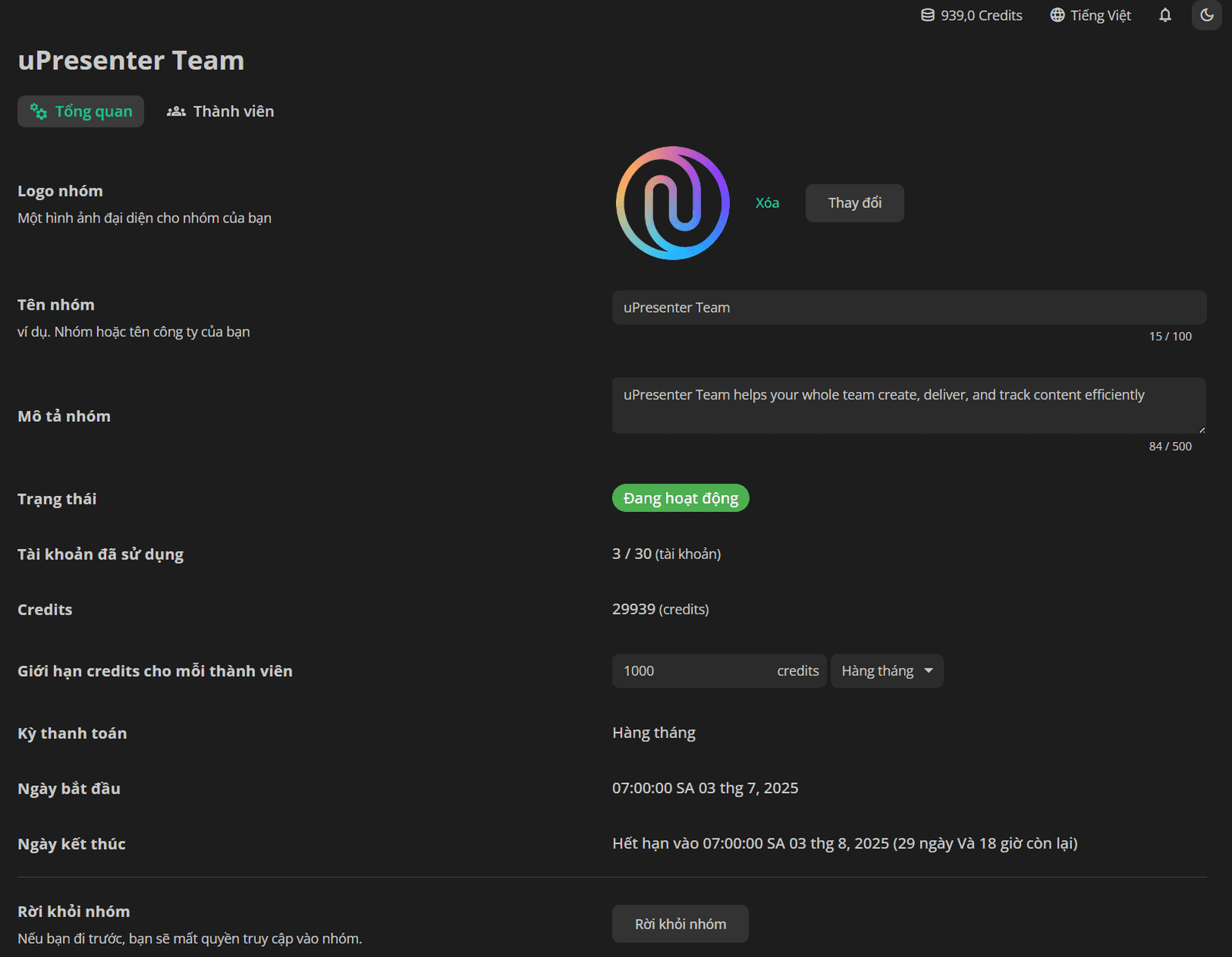Focus the Tên nhóm name field
The image size is (1232, 957).
tap(909, 307)
